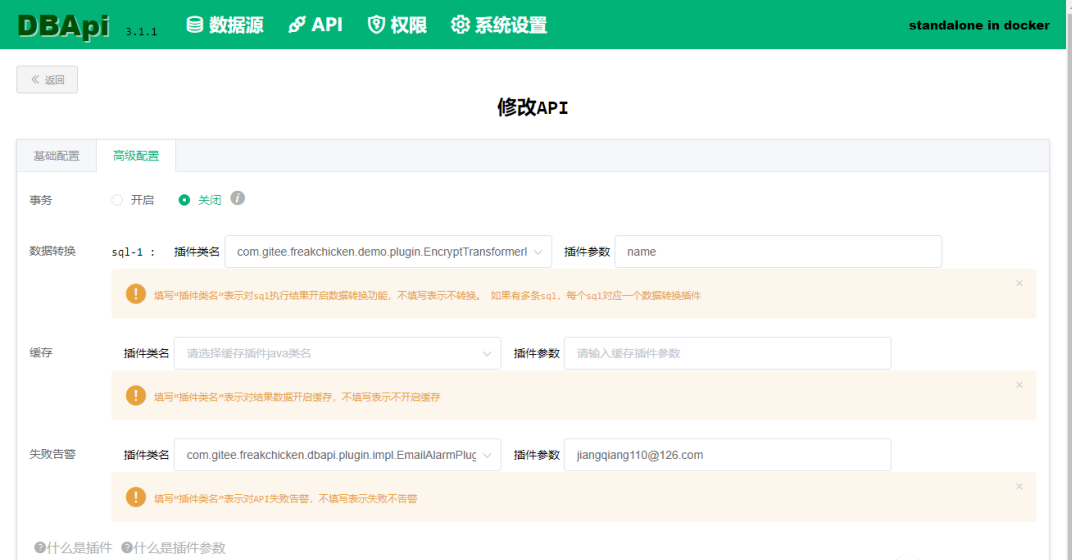
Task: Click the info icon next to 关闭
Action: tap(237, 198)
